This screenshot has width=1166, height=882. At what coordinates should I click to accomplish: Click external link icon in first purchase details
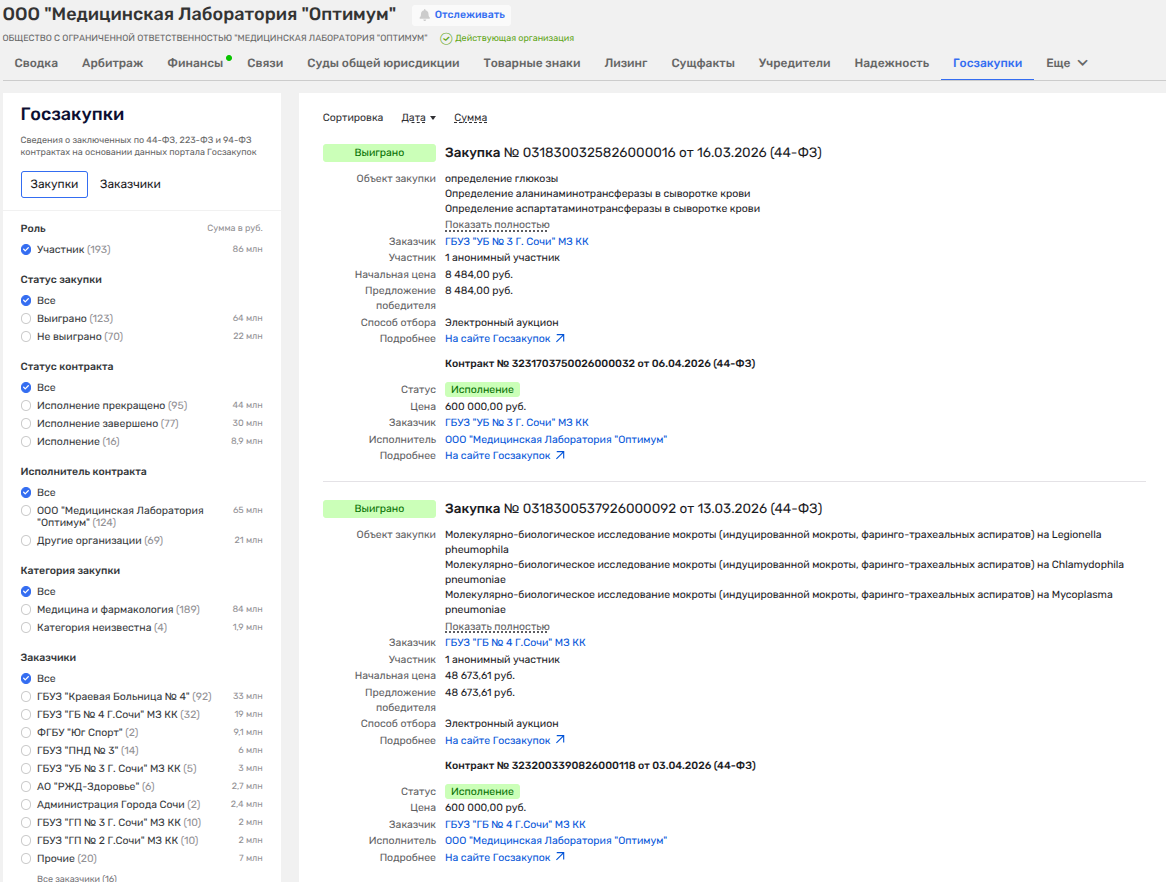560,339
